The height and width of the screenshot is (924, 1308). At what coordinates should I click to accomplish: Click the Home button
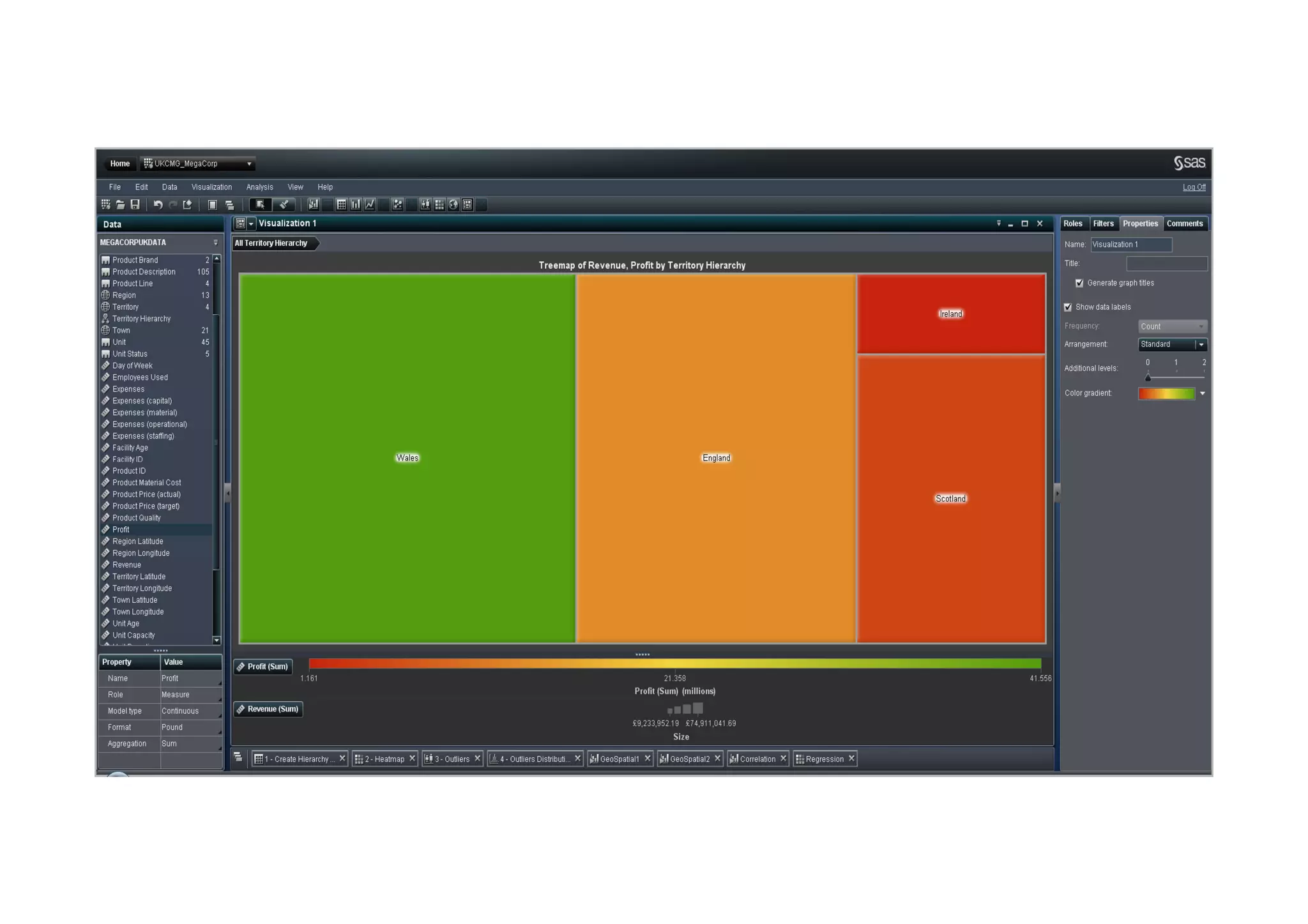click(x=119, y=164)
